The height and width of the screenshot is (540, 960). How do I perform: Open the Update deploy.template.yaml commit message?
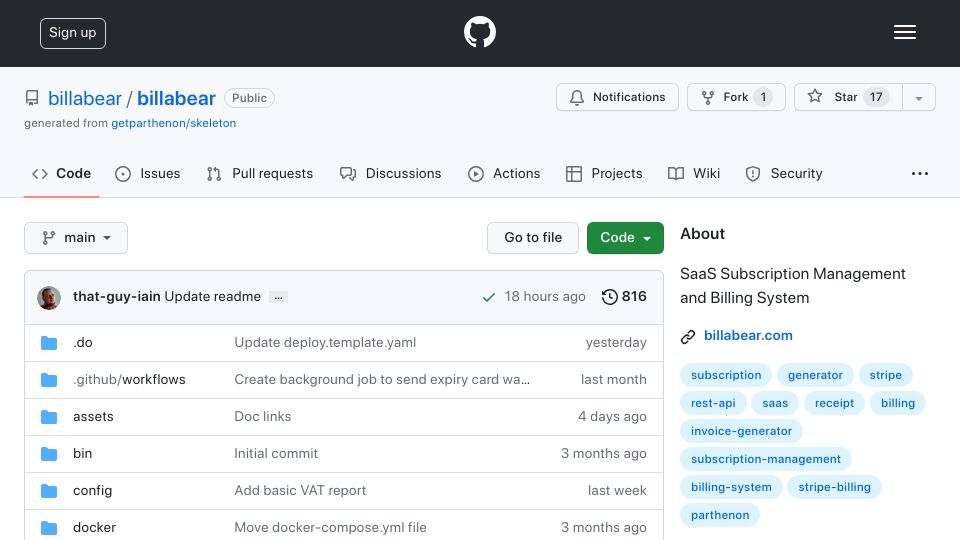pos(325,343)
